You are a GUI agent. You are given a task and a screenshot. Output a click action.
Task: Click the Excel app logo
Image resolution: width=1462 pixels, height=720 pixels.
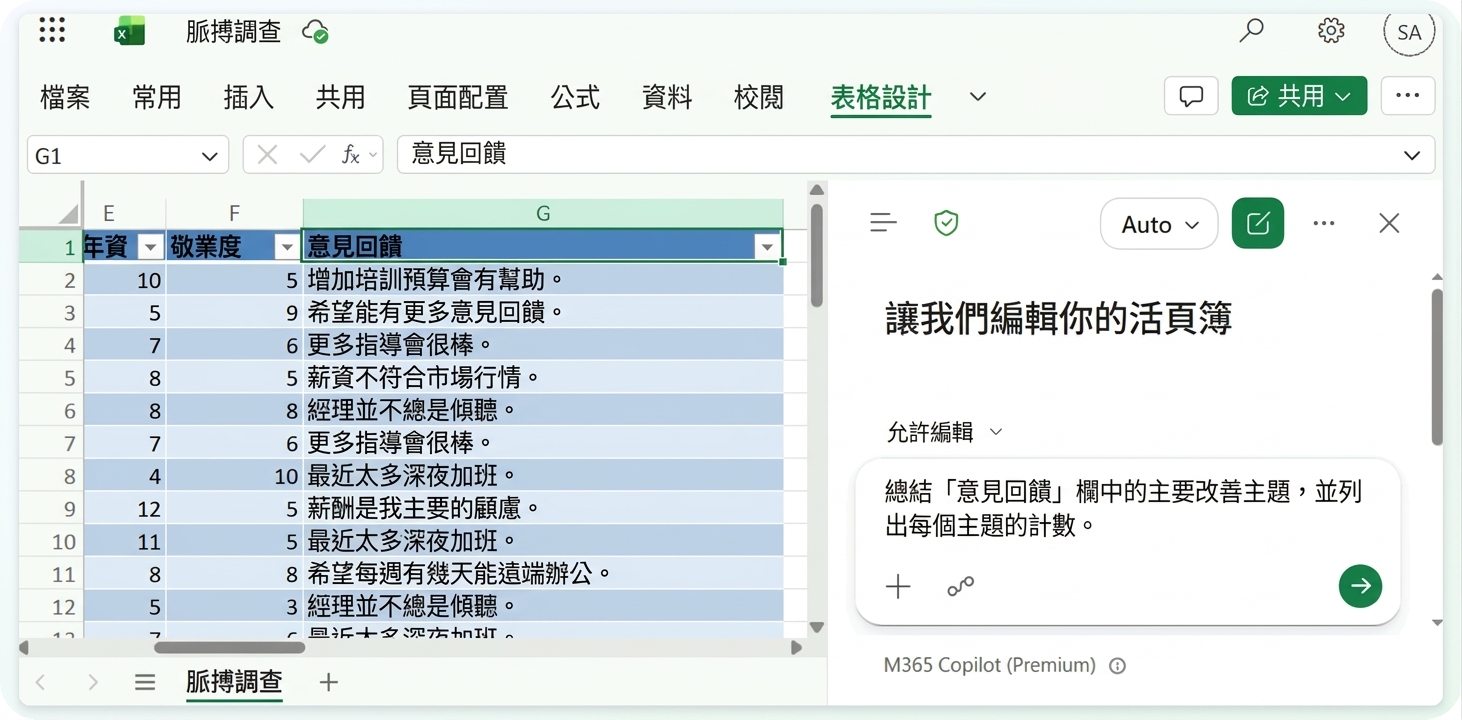coord(129,32)
